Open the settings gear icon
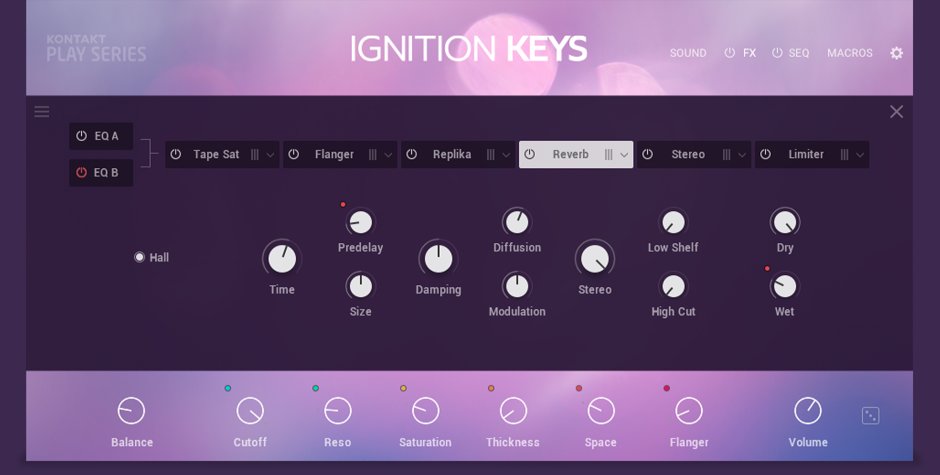Screen dimensions: 940x475 896,53
